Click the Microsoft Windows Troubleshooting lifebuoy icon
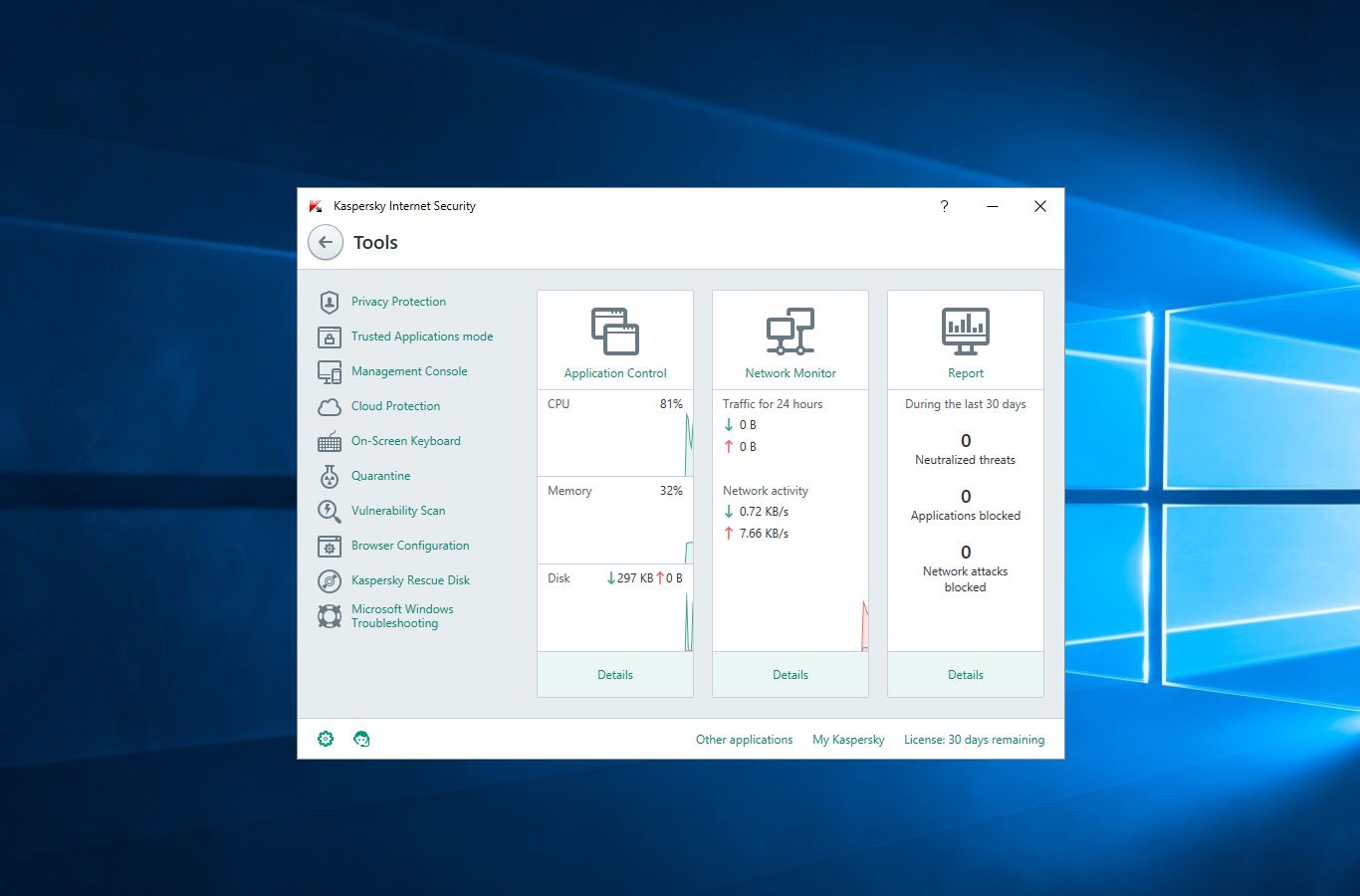This screenshot has height=896, width=1360. pyautogui.click(x=330, y=616)
